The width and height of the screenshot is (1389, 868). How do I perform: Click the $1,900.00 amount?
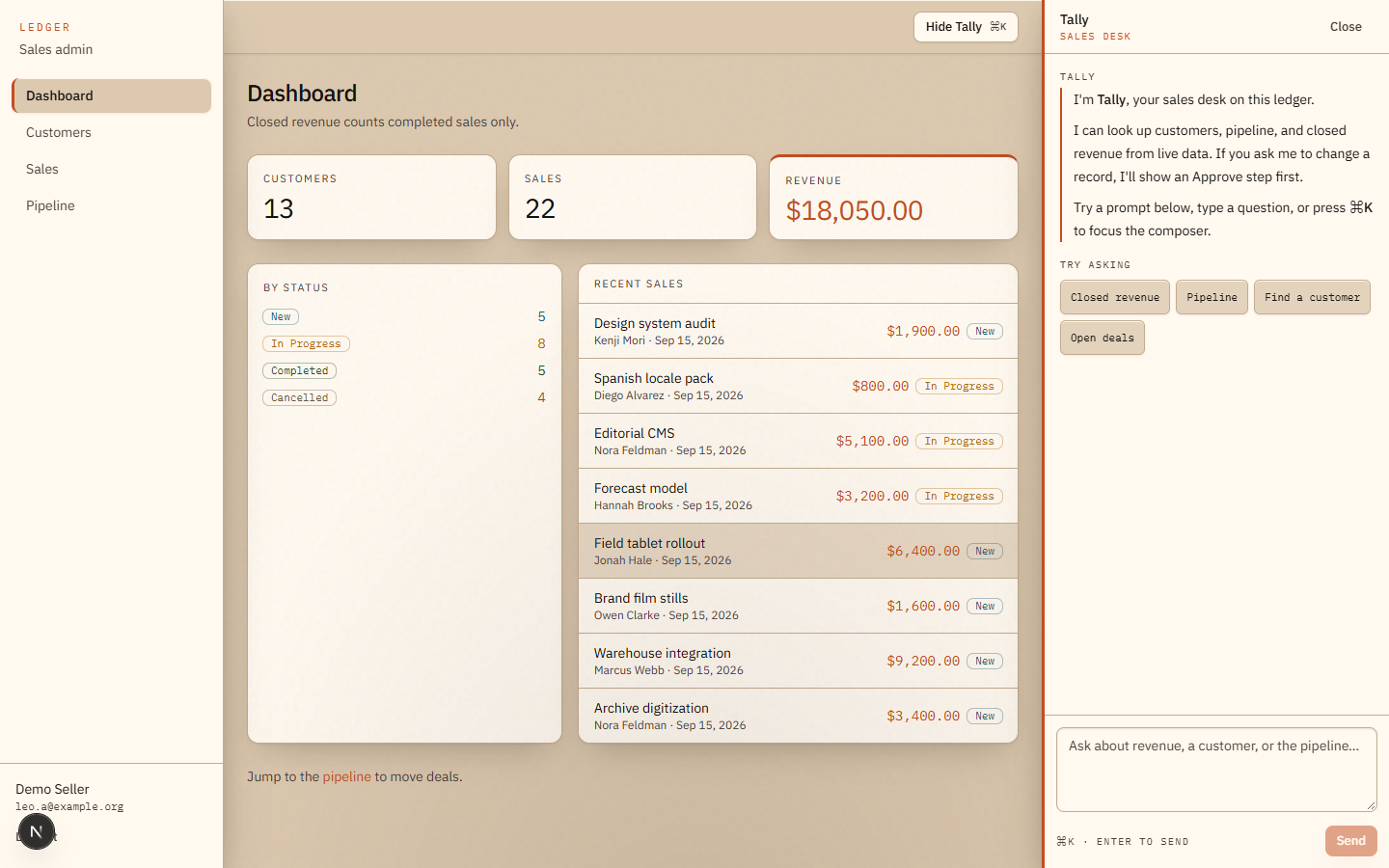pos(923,331)
